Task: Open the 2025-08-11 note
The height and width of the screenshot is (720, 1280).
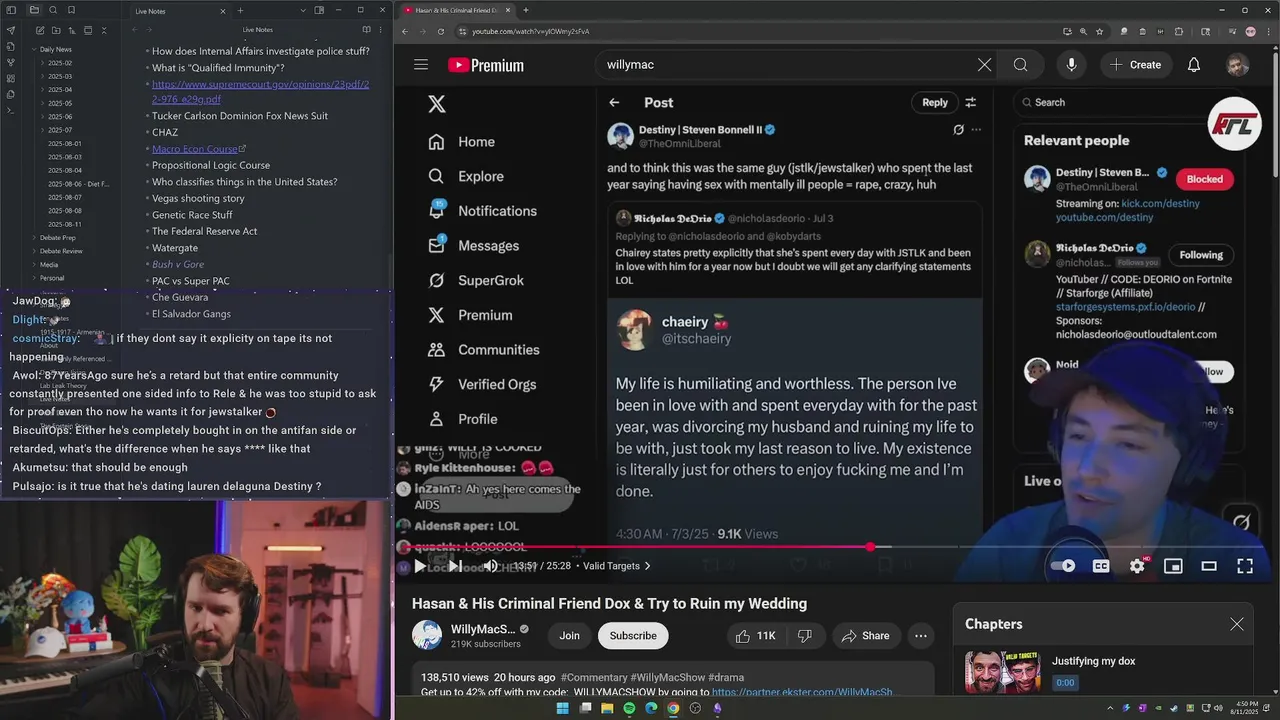Action: pos(65,224)
